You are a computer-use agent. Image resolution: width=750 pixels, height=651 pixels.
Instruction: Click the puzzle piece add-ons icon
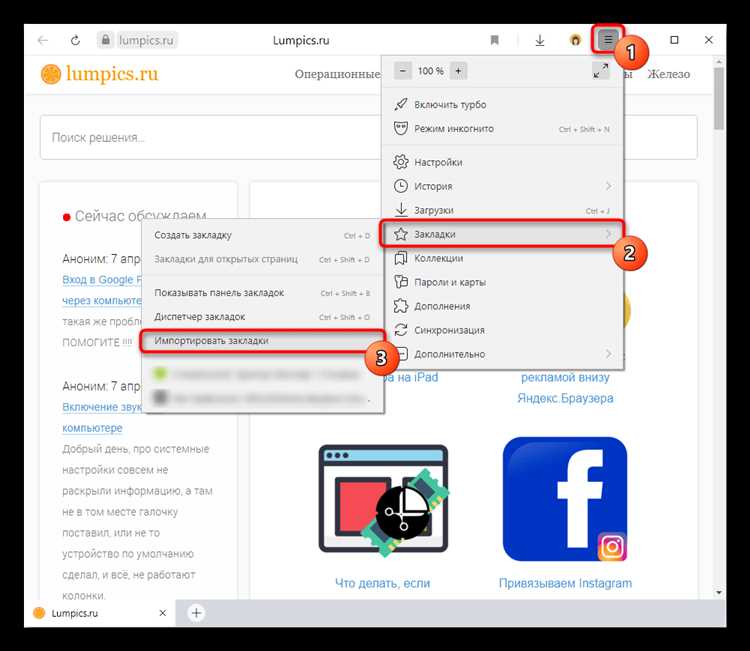(x=400, y=306)
